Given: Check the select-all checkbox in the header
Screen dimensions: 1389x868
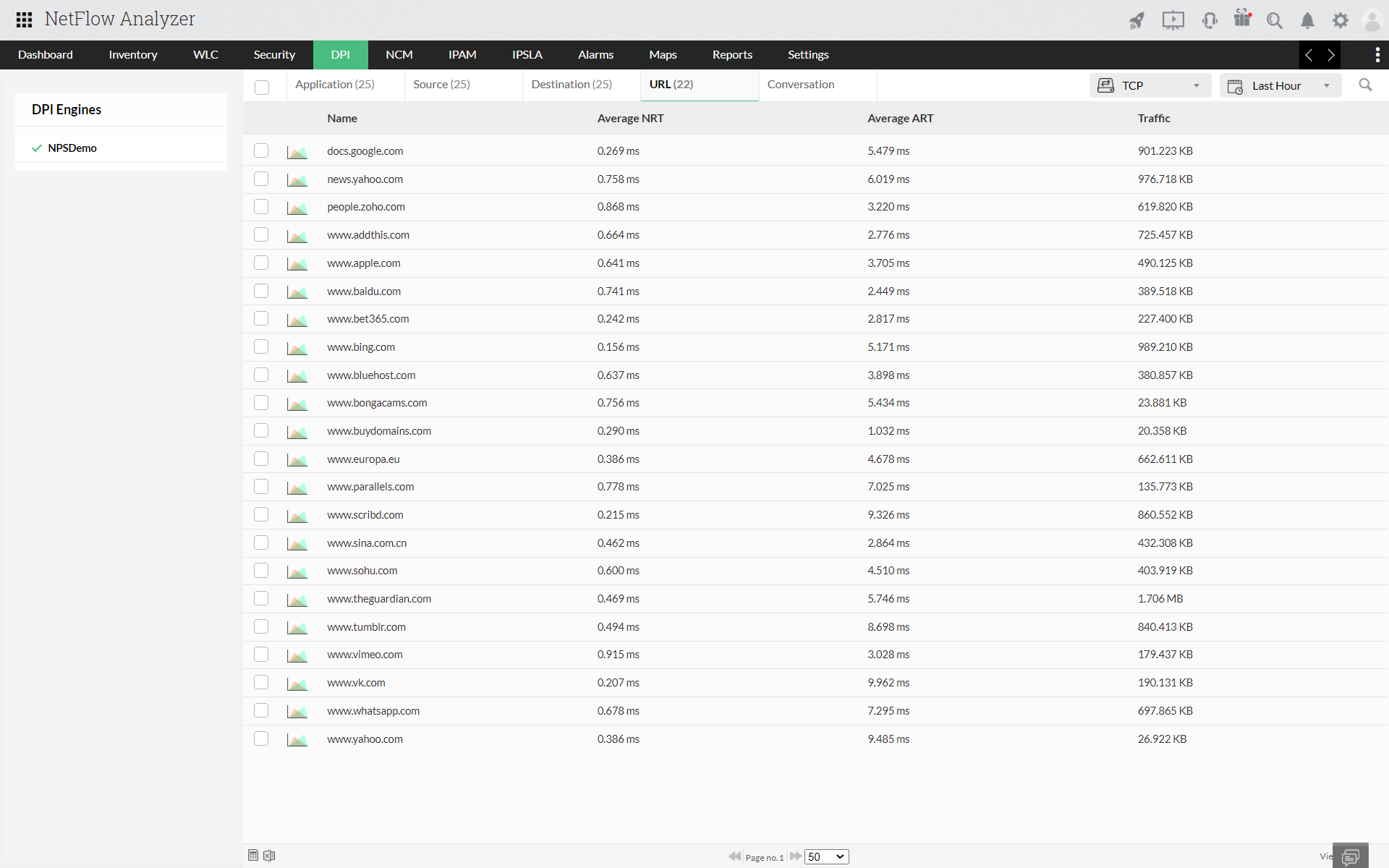Looking at the screenshot, I should pyautogui.click(x=262, y=88).
